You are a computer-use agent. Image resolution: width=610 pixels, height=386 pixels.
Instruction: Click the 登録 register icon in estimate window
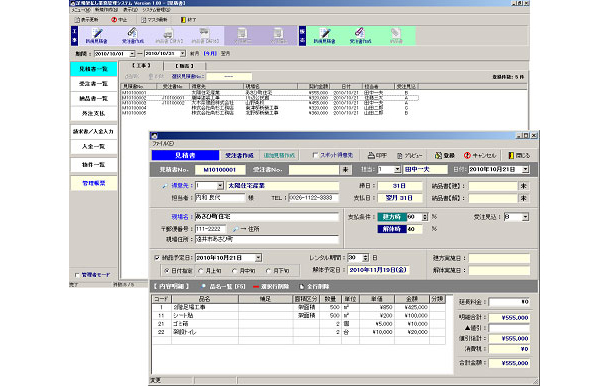pyautogui.click(x=438, y=155)
